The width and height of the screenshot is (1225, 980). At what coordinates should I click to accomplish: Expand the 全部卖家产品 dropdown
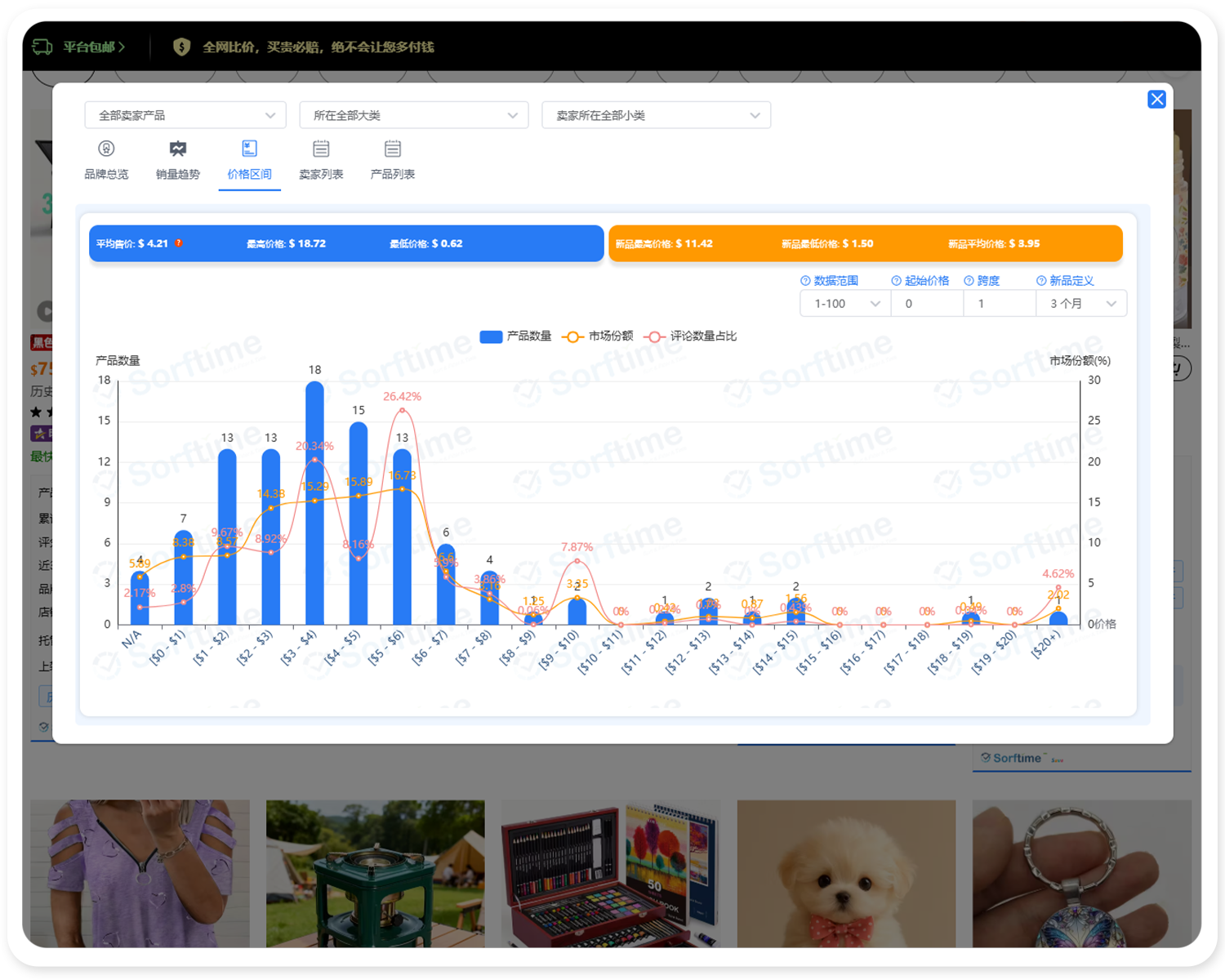click(185, 115)
